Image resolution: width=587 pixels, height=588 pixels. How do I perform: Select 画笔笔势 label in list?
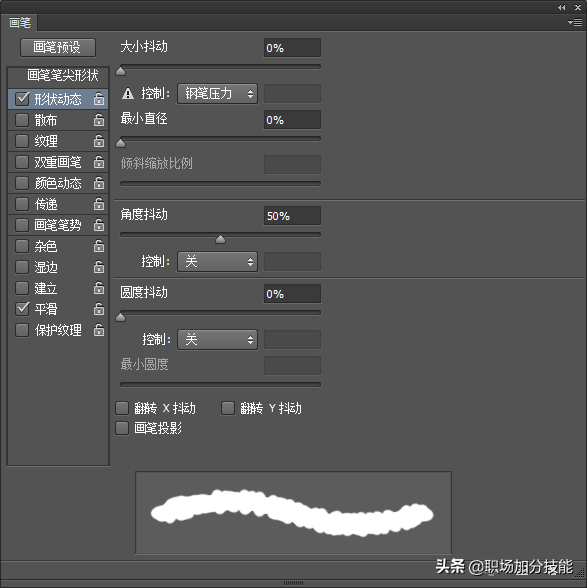click(x=58, y=225)
